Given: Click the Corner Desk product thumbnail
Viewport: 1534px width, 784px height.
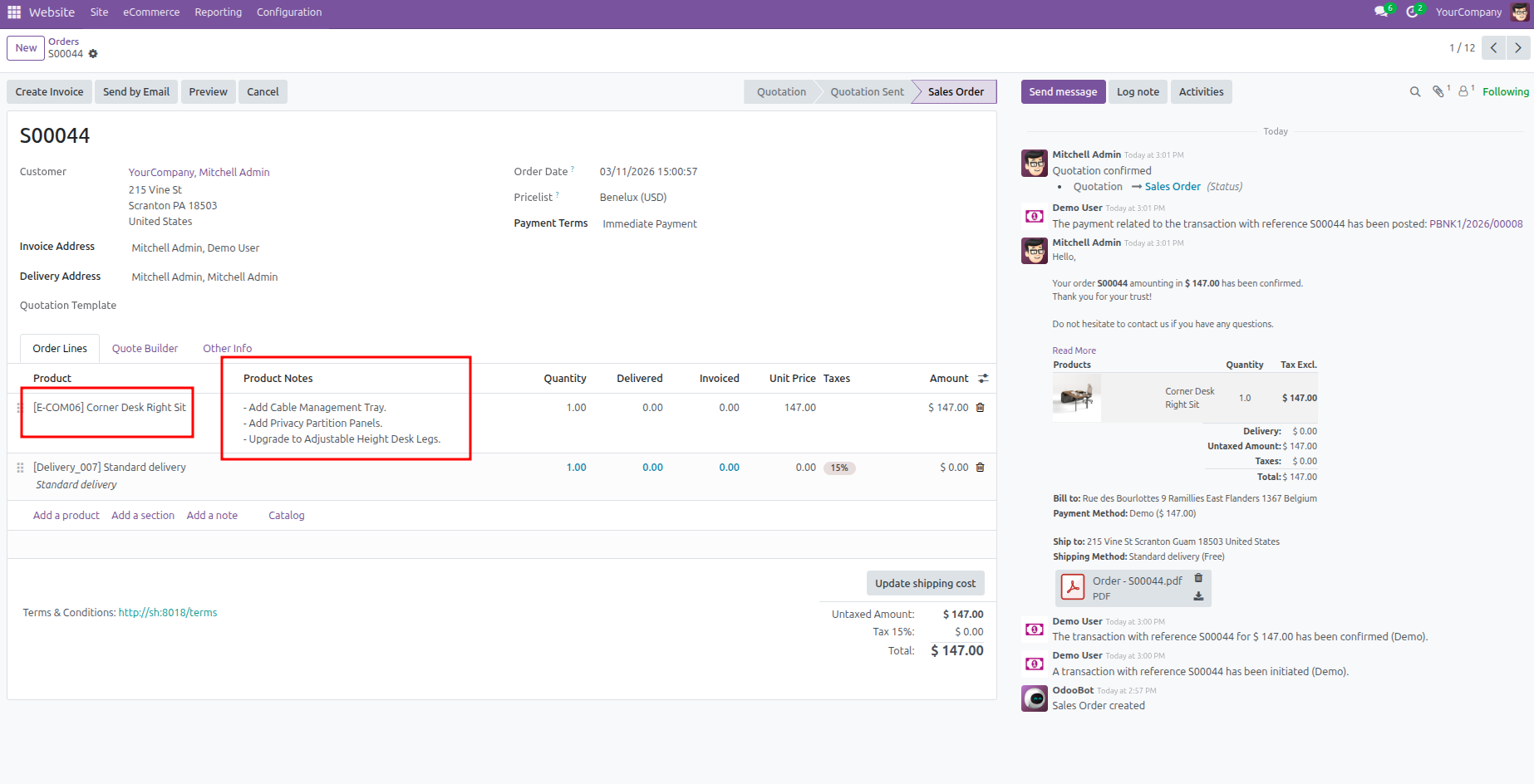Looking at the screenshot, I should point(1076,398).
